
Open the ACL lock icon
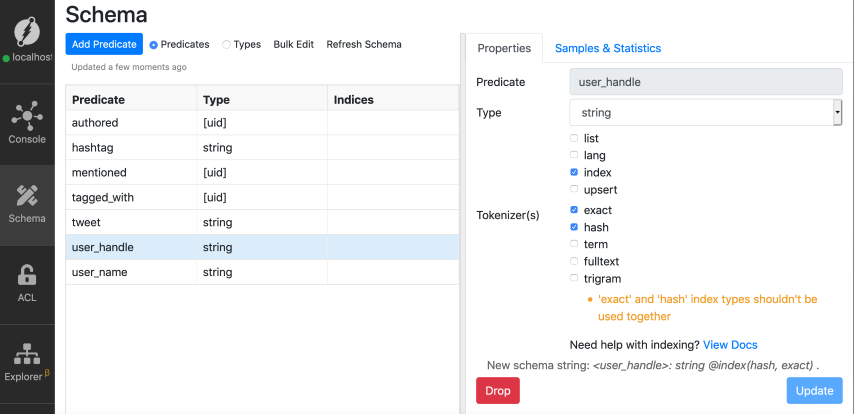pyautogui.click(x=27, y=275)
